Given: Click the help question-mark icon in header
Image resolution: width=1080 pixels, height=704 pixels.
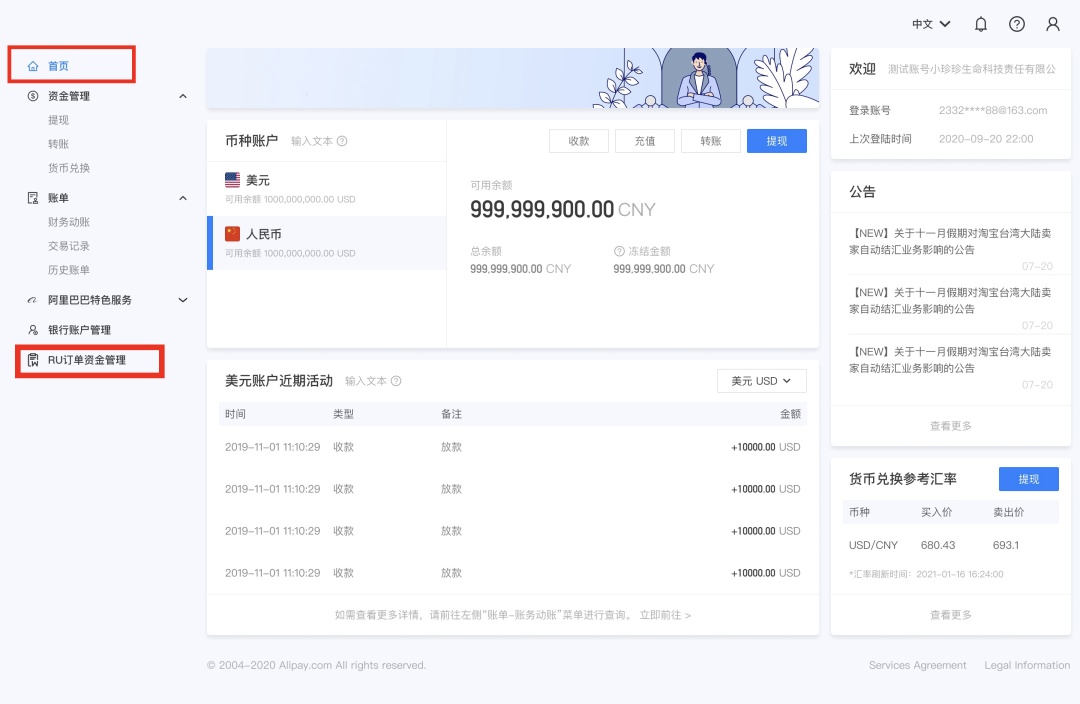Looking at the screenshot, I should coord(1017,23).
